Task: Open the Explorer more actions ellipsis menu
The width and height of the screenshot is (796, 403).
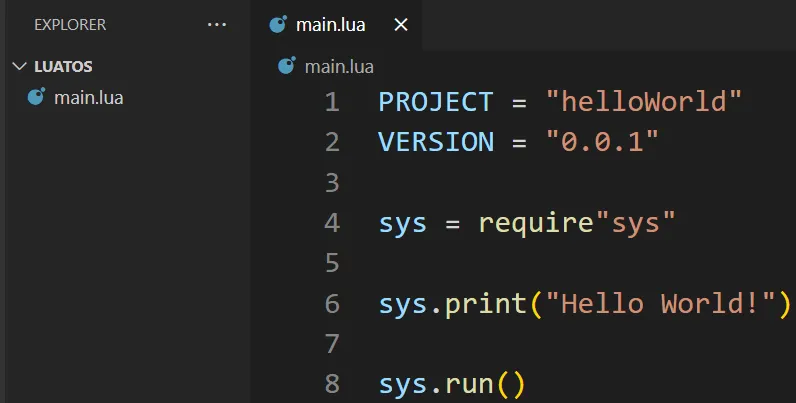Action: [x=217, y=25]
